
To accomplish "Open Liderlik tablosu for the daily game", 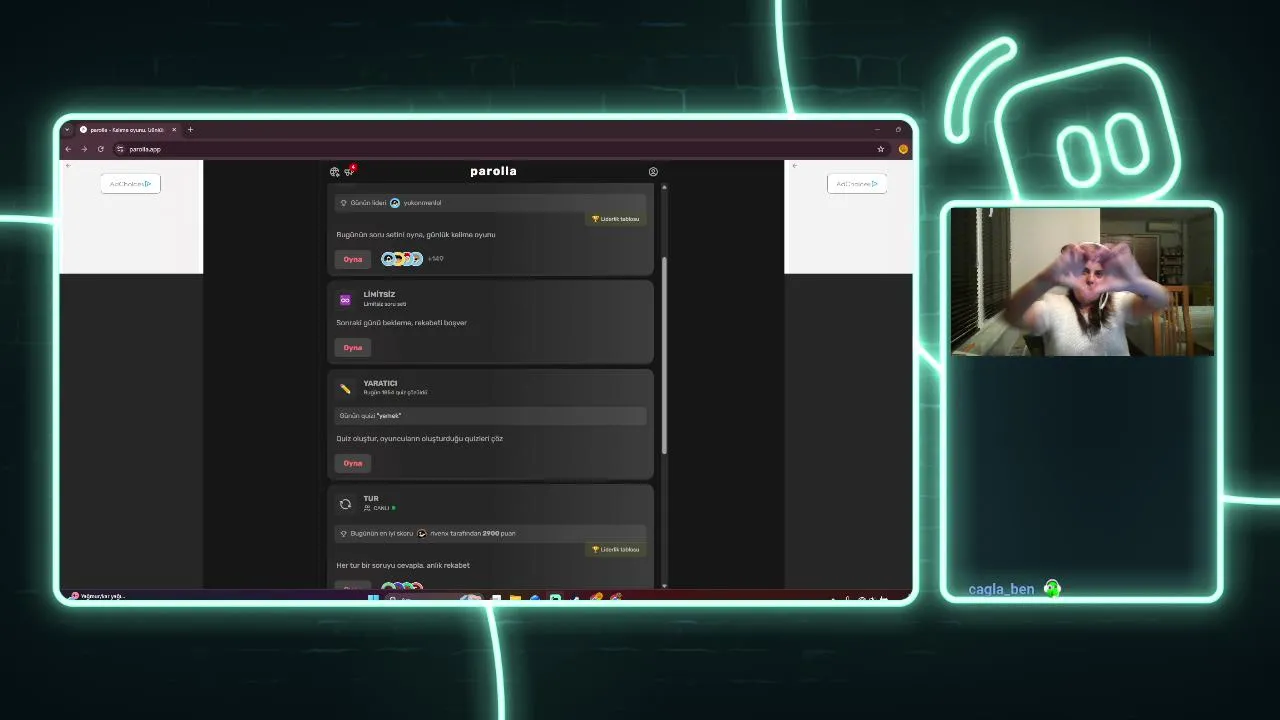I will coord(615,219).
